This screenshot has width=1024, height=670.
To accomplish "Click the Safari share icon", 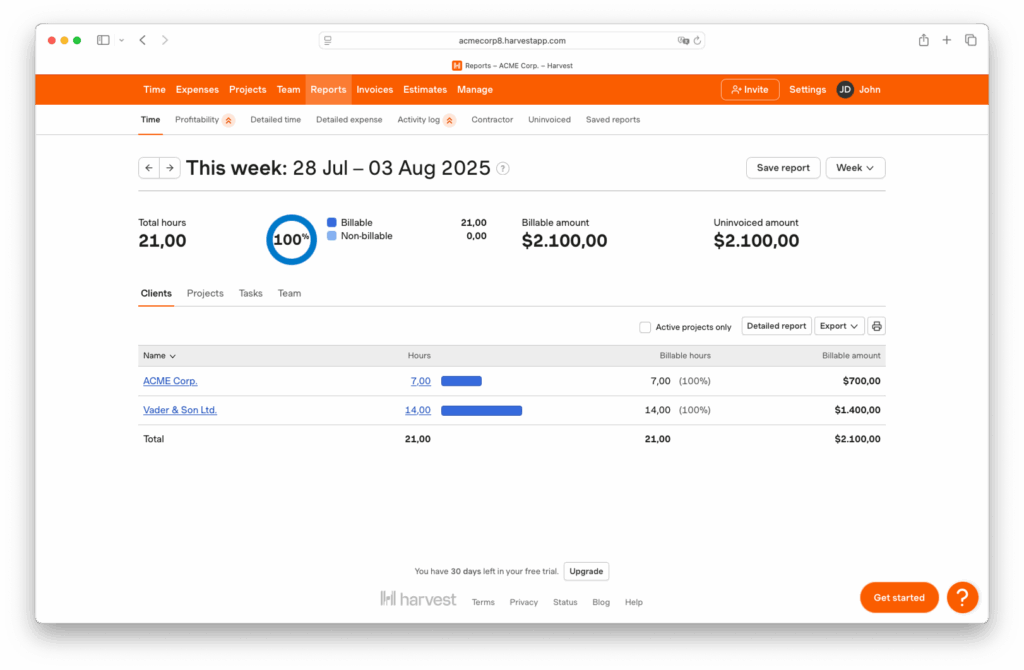I will click(x=923, y=40).
